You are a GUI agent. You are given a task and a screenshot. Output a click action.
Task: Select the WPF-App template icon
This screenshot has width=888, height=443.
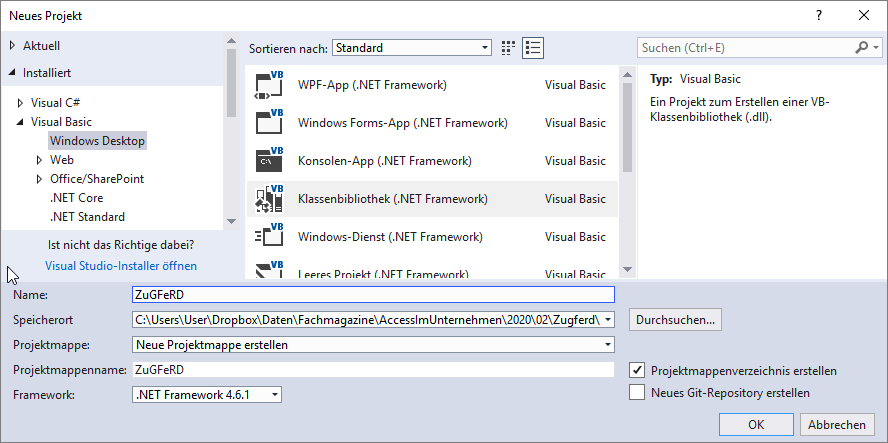[269, 85]
